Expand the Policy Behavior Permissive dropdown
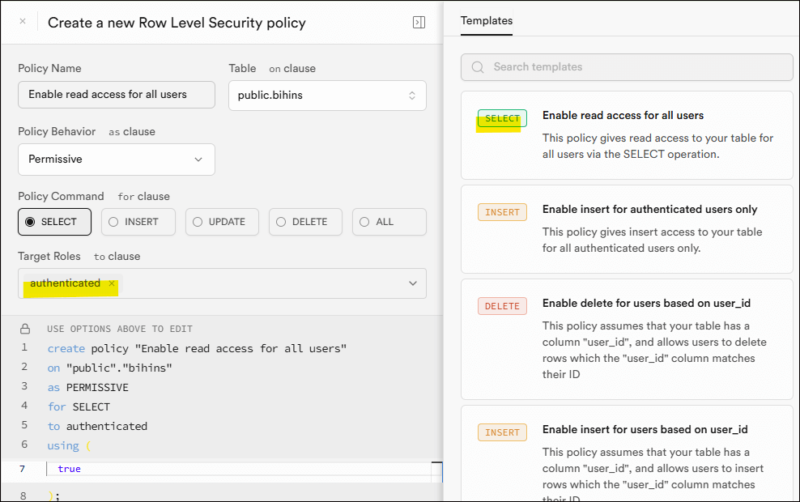 click(x=116, y=159)
